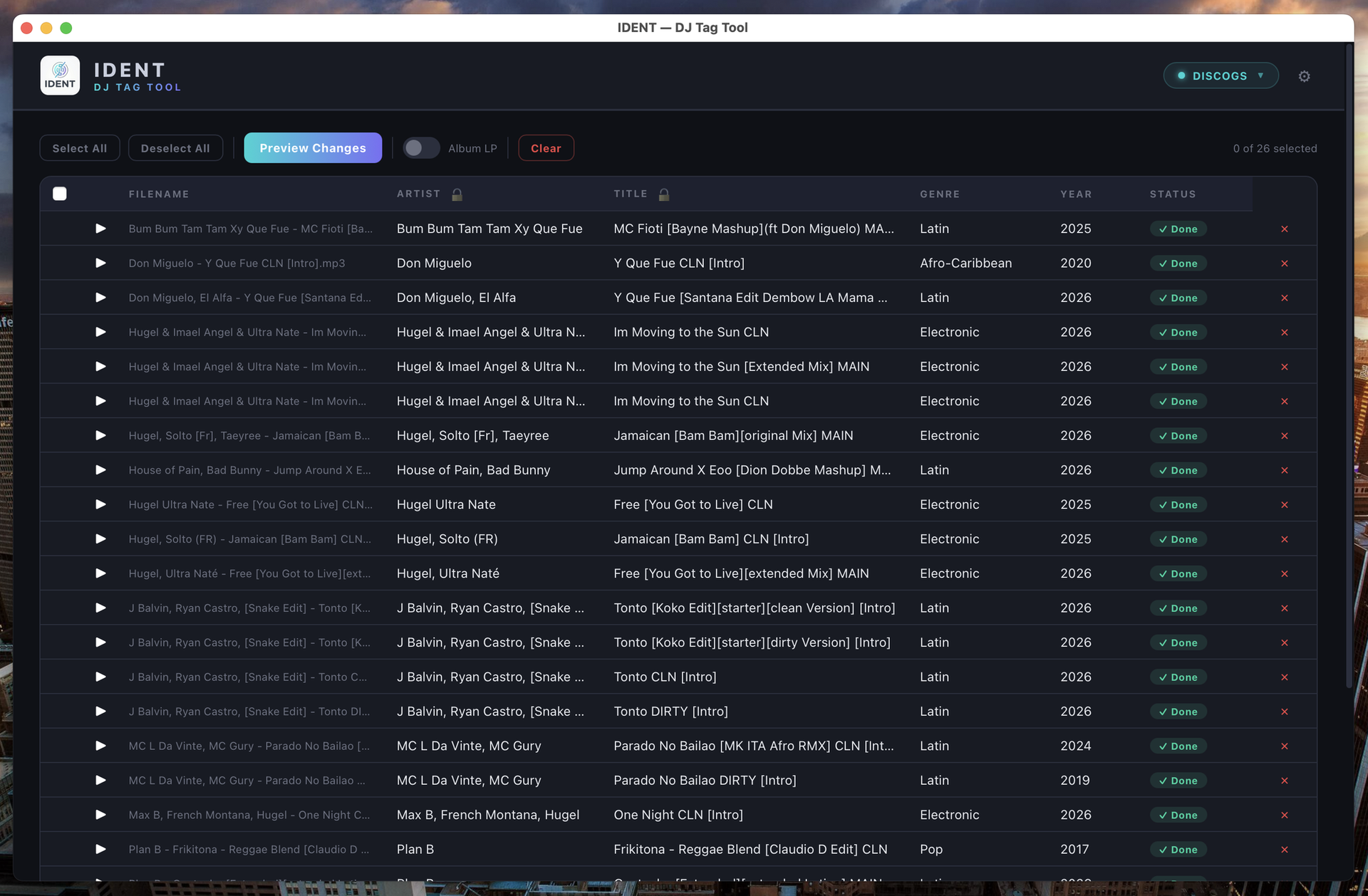Click the Select All button
This screenshot has width=1368, height=896.
pyautogui.click(x=80, y=148)
